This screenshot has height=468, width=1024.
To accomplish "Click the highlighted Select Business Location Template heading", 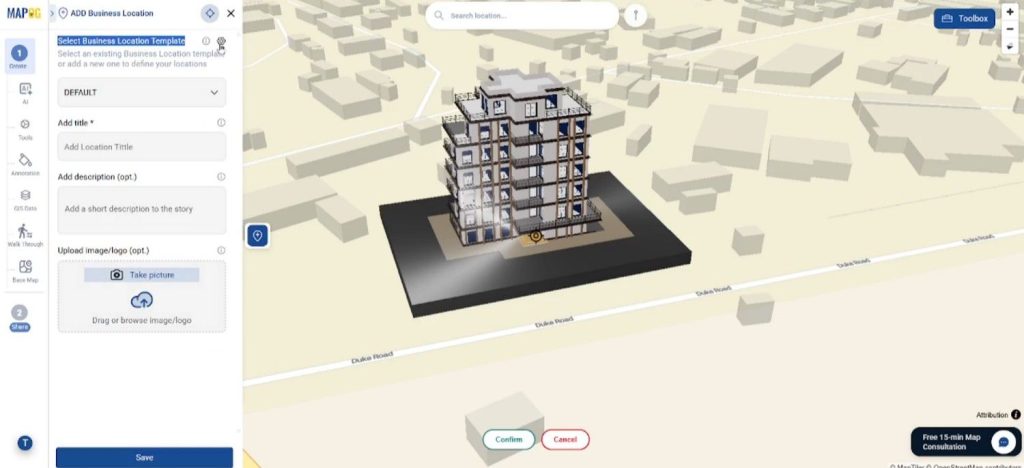I will coord(121,40).
